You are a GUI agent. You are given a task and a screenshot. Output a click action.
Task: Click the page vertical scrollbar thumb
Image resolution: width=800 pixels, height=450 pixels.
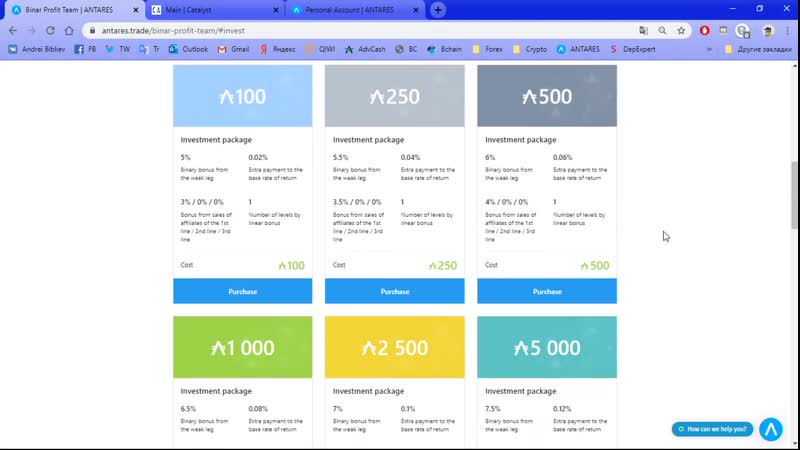(x=794, y=195)
